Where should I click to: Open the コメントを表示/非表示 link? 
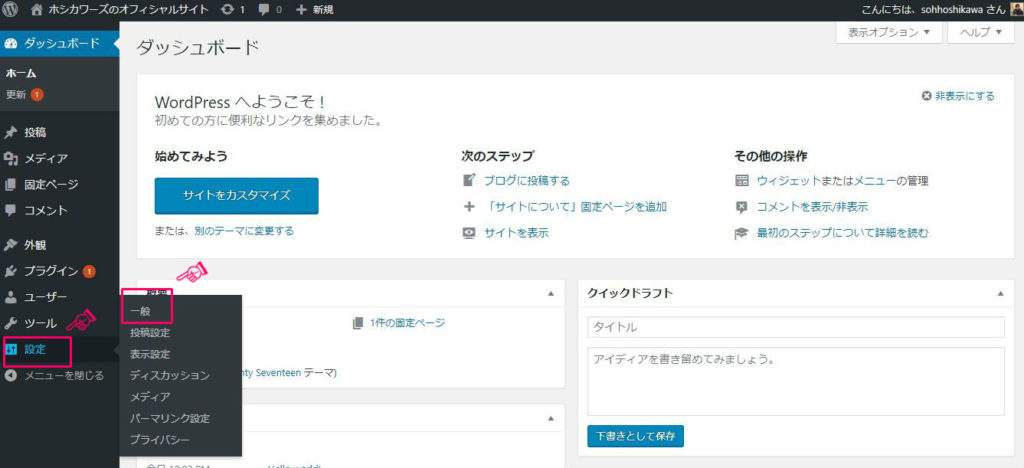click(812, 207)
